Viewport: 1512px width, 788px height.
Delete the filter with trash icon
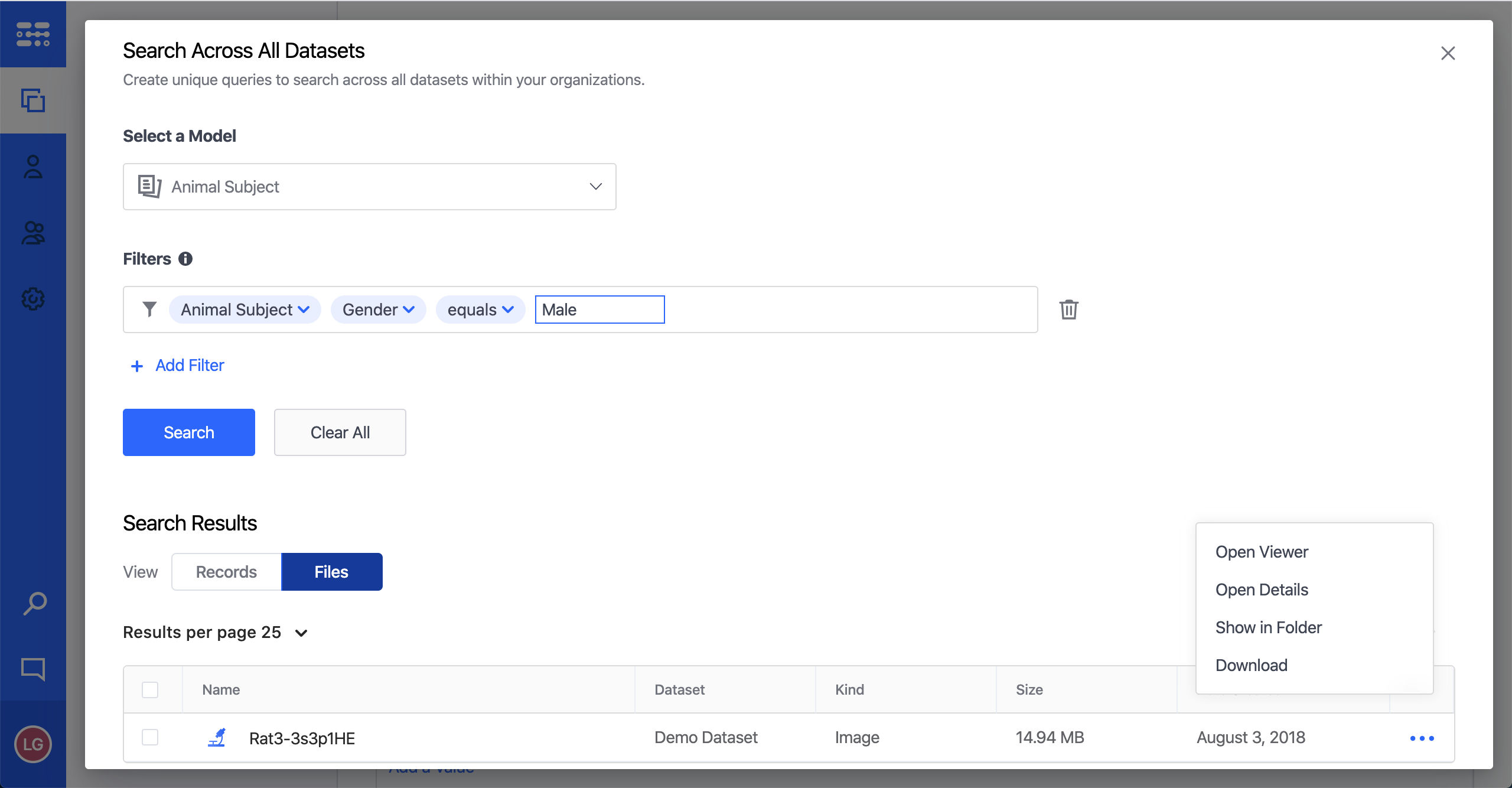(x=1068, y=310)
